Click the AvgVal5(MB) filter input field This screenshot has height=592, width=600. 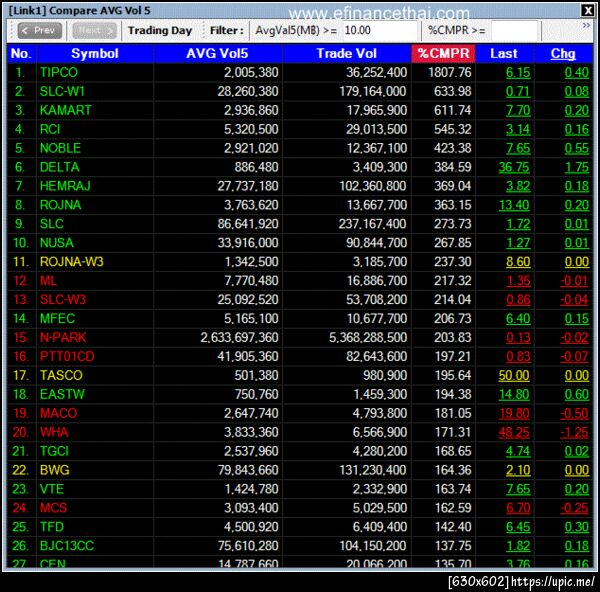point(379,30)
